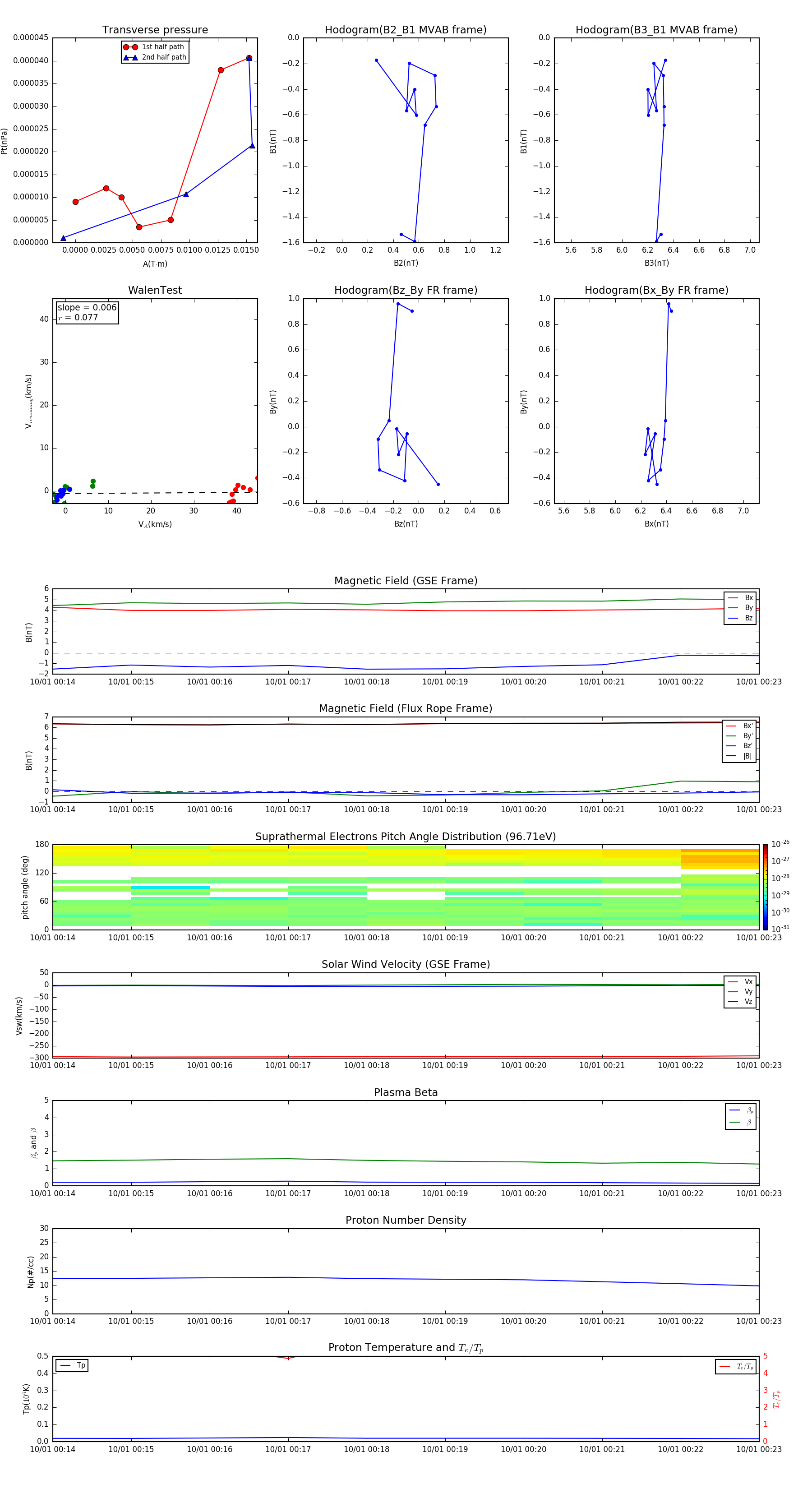Screen dimensions: 812x1489
Task: Click the 'V_A(km/s)' axis label under WalenTest
Action: [x=155, y=524]
